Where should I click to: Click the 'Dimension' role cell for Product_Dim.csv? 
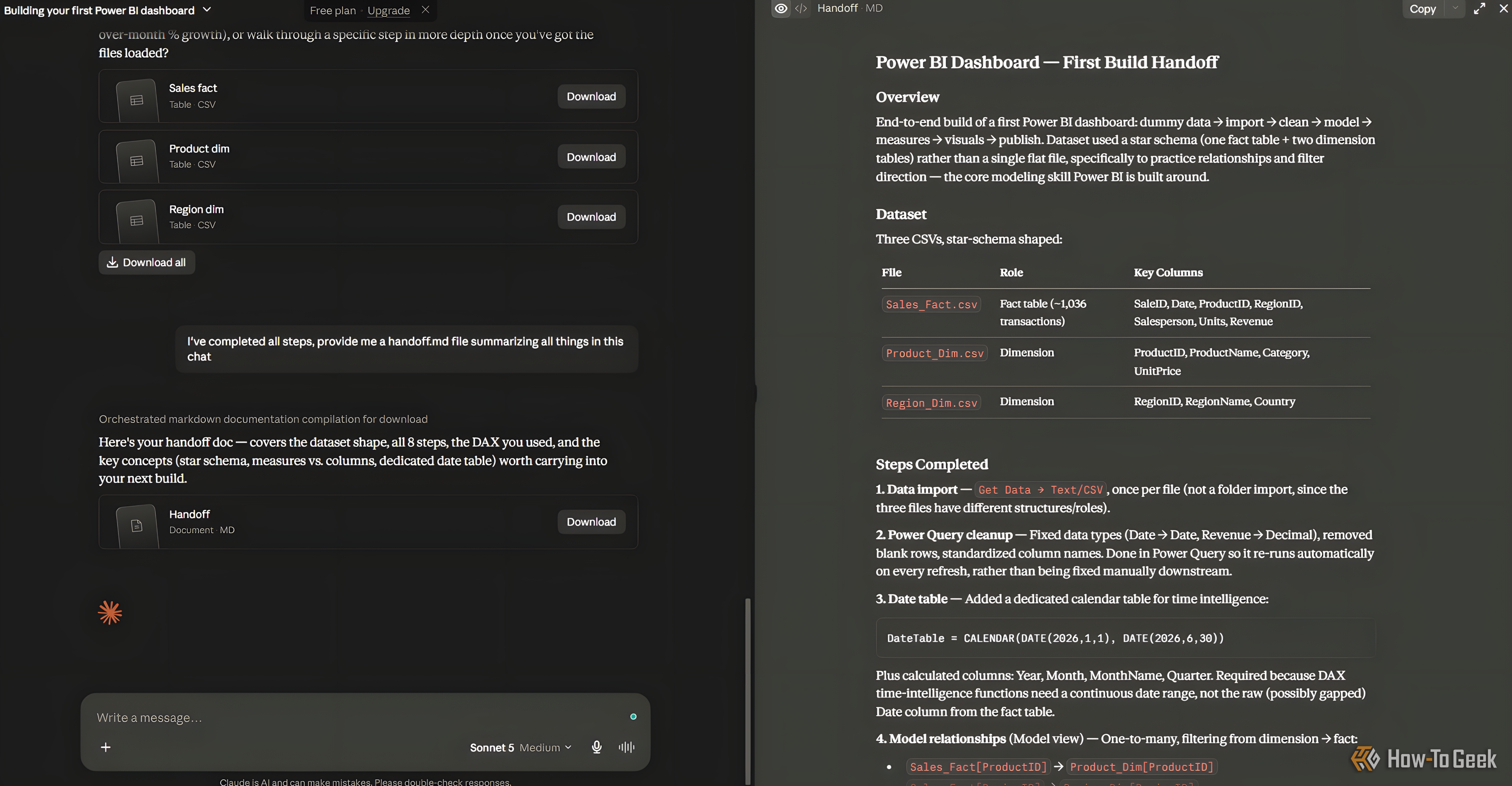pos(1026,353)
